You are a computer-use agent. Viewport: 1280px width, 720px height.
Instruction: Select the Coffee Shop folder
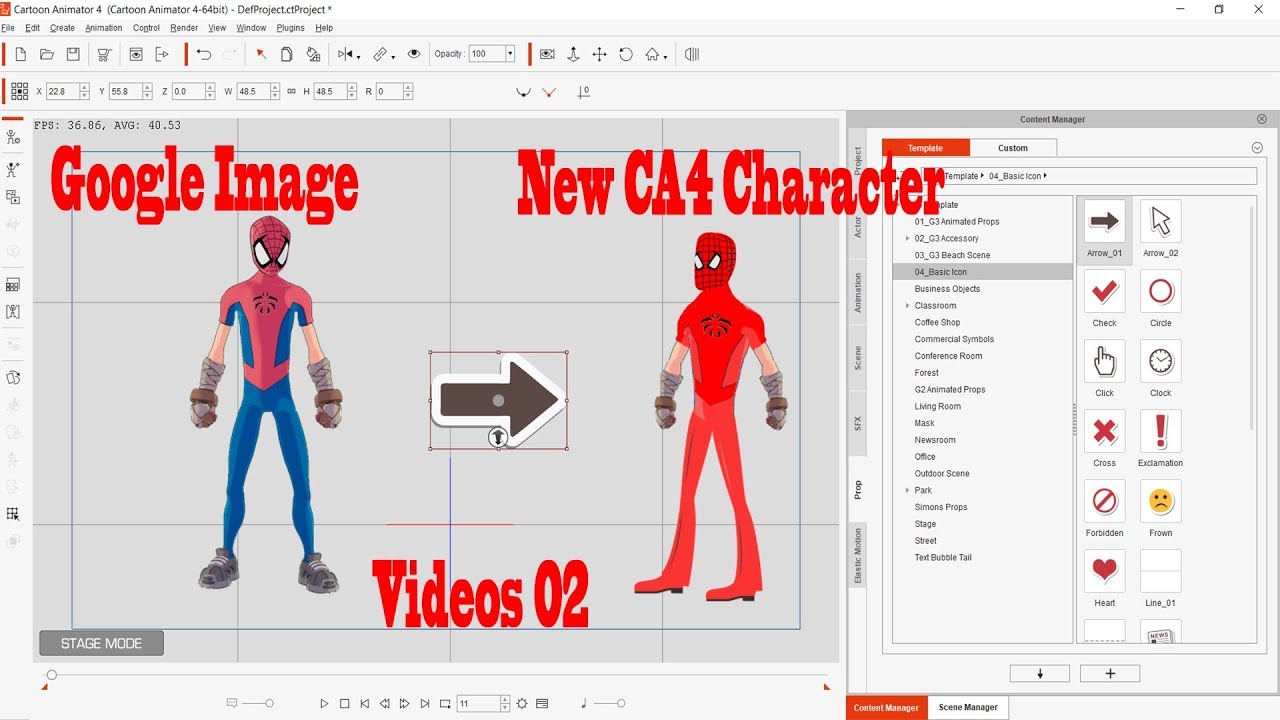pyautogui.click(x=937, y=323)
